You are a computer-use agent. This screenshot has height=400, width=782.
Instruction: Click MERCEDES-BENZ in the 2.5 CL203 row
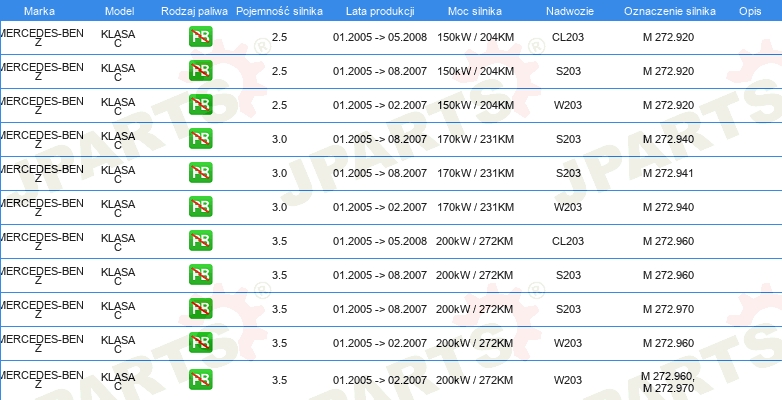(41, 37)
